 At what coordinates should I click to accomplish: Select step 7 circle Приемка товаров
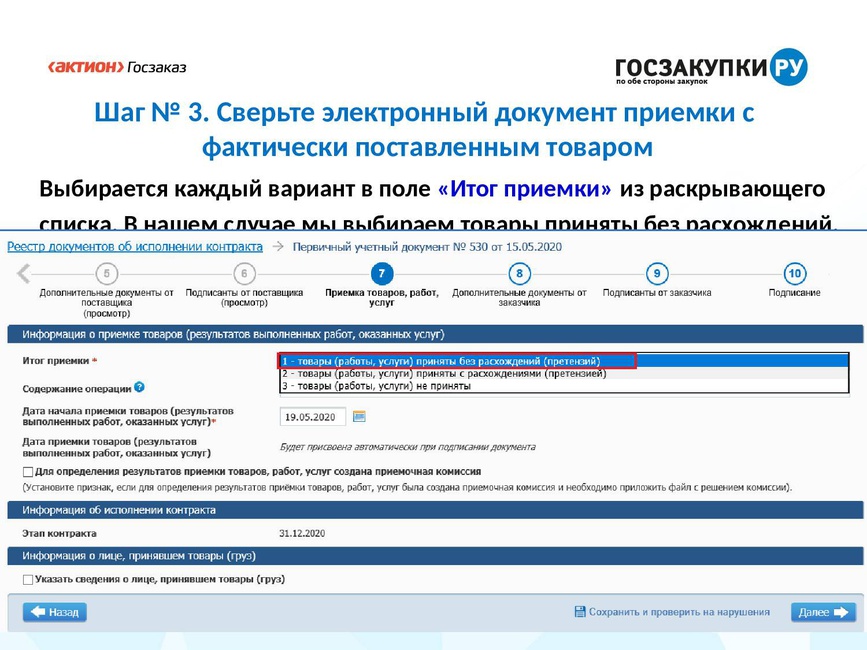pyautogui.click(x=382, y=273)
